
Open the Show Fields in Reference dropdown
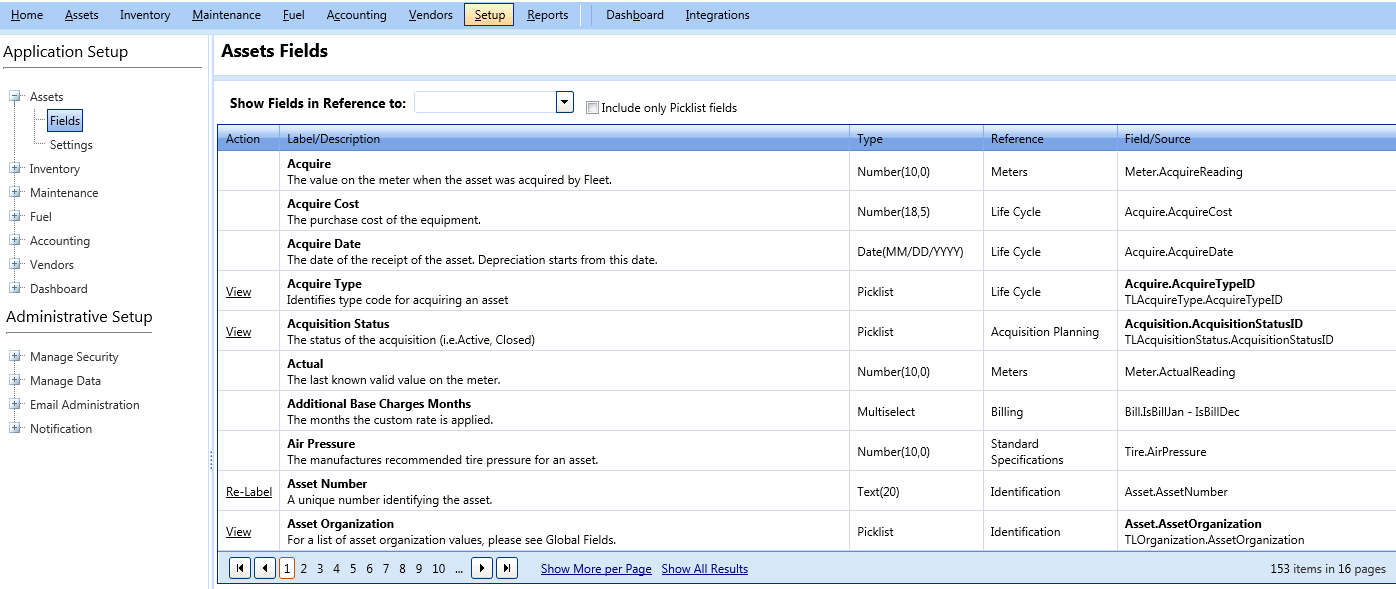[x=564, y=102]
